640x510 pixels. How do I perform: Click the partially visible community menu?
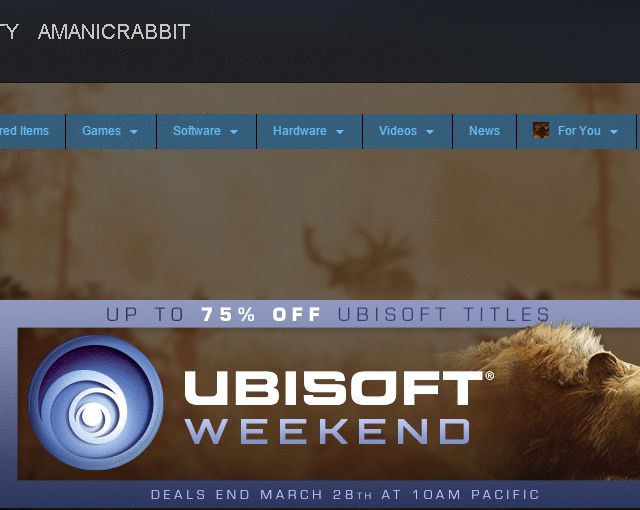pyautogui.click(x=9, y=32)
